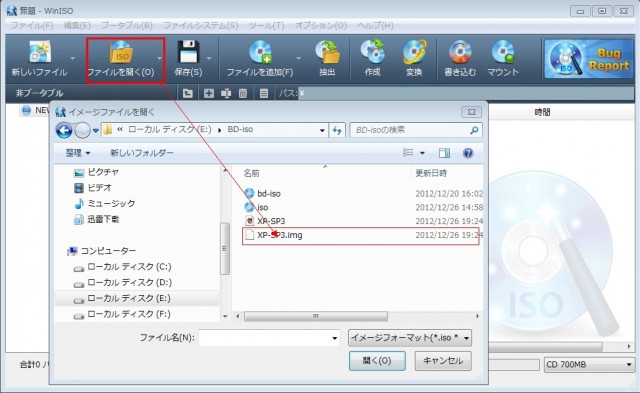Click the キャンセル button
Screen dimensions: 640x393
(x=443, y=361)
